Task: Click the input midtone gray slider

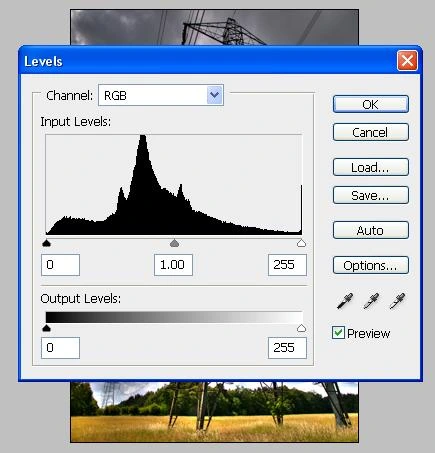Action: coord(174,243)
